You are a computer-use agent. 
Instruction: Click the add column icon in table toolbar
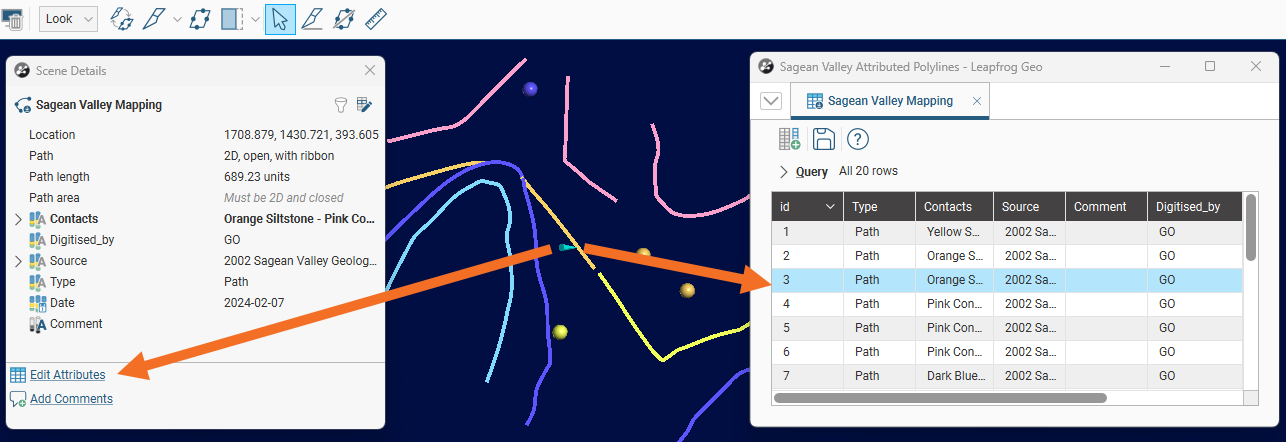(789, 139)
